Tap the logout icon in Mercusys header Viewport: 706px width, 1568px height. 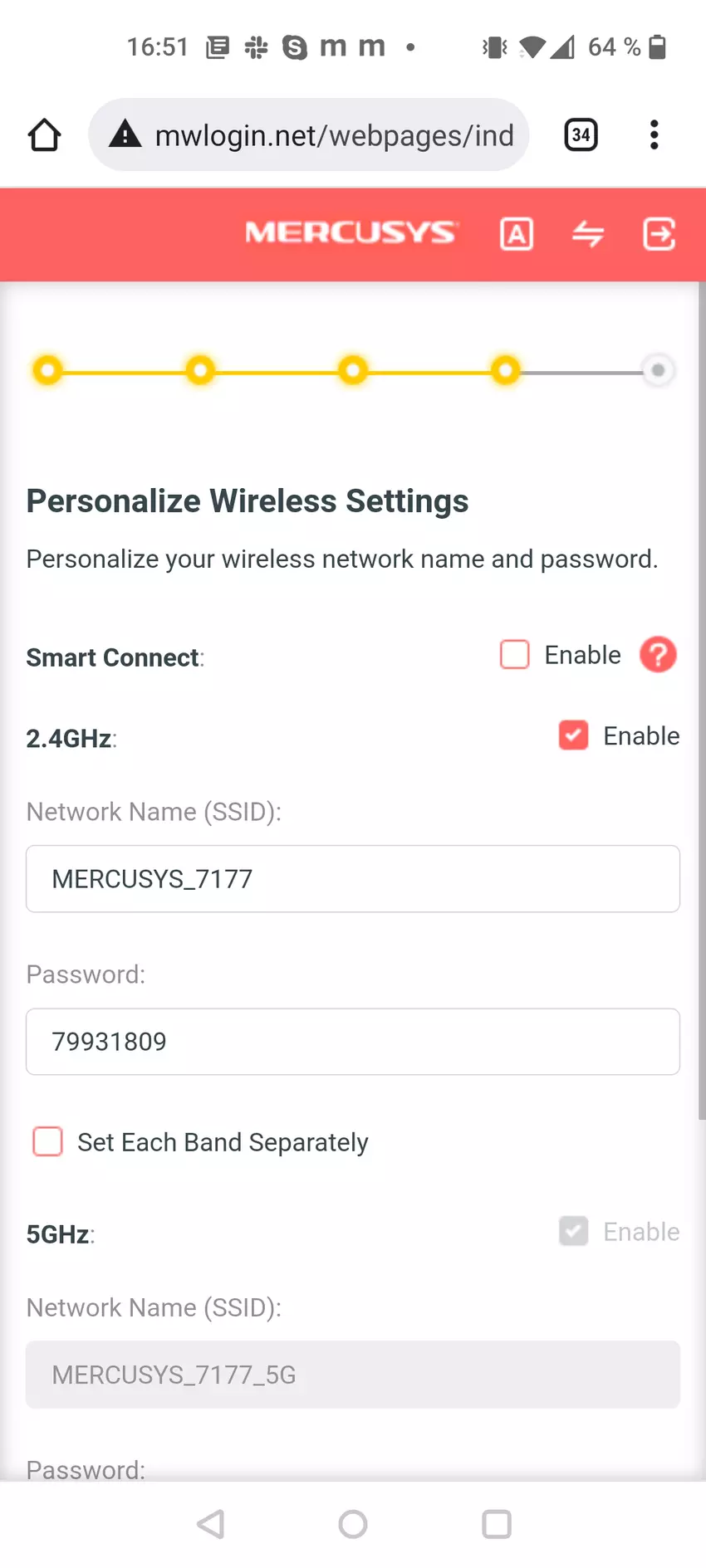click(x=659, y=234)
